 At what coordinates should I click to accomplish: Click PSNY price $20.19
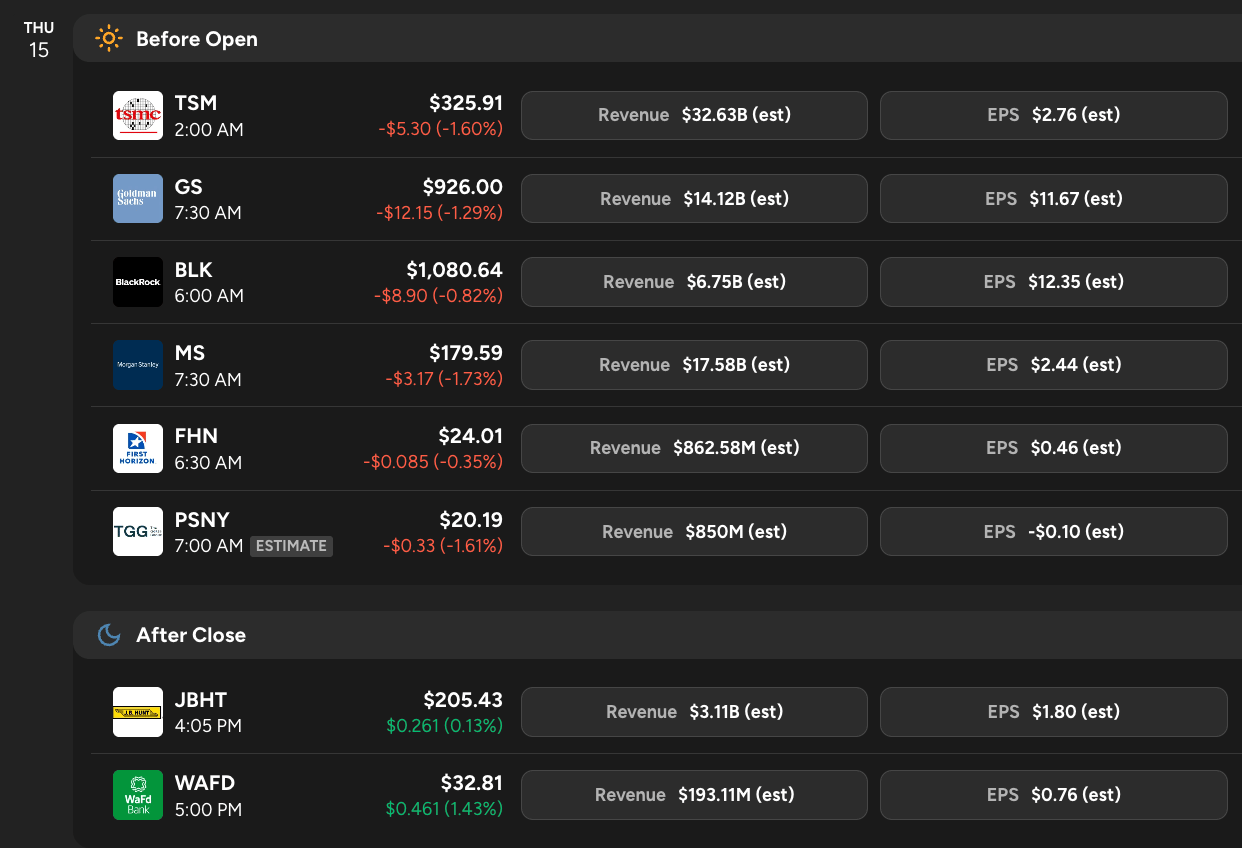pos(471,520)
